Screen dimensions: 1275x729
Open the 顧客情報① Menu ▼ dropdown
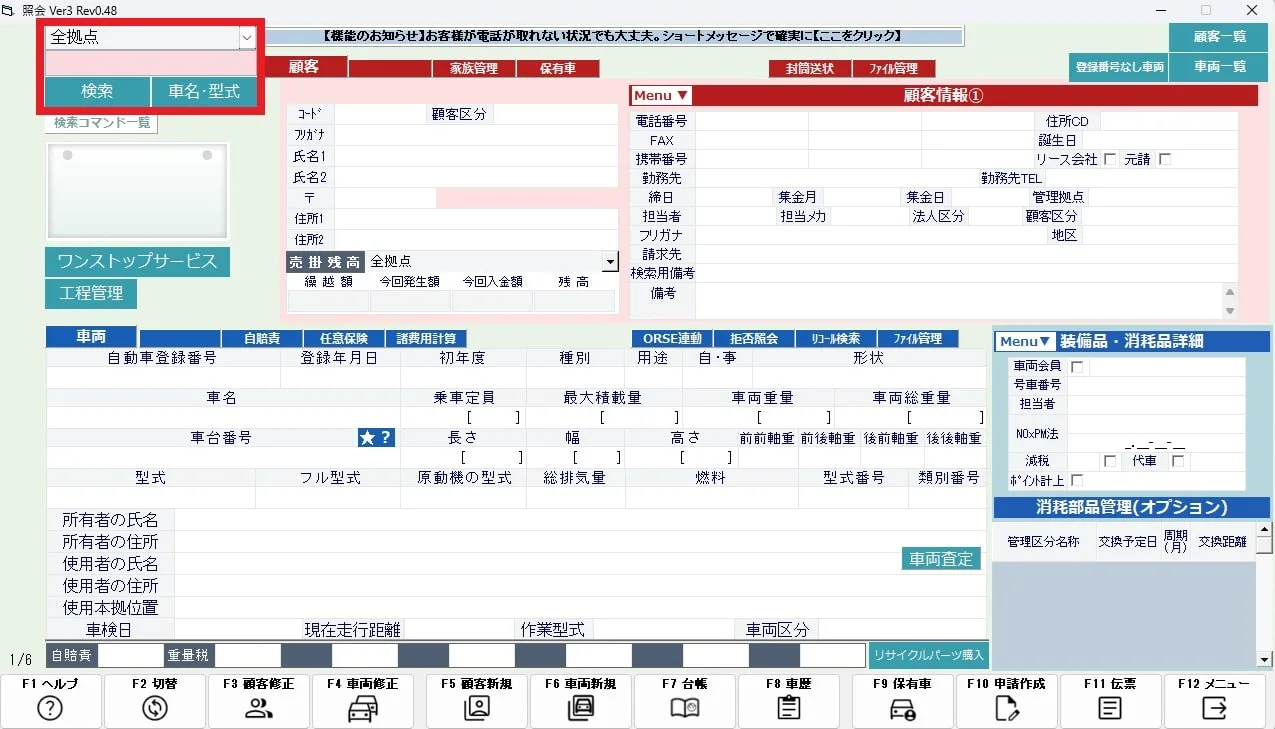(x=661, y=96)
